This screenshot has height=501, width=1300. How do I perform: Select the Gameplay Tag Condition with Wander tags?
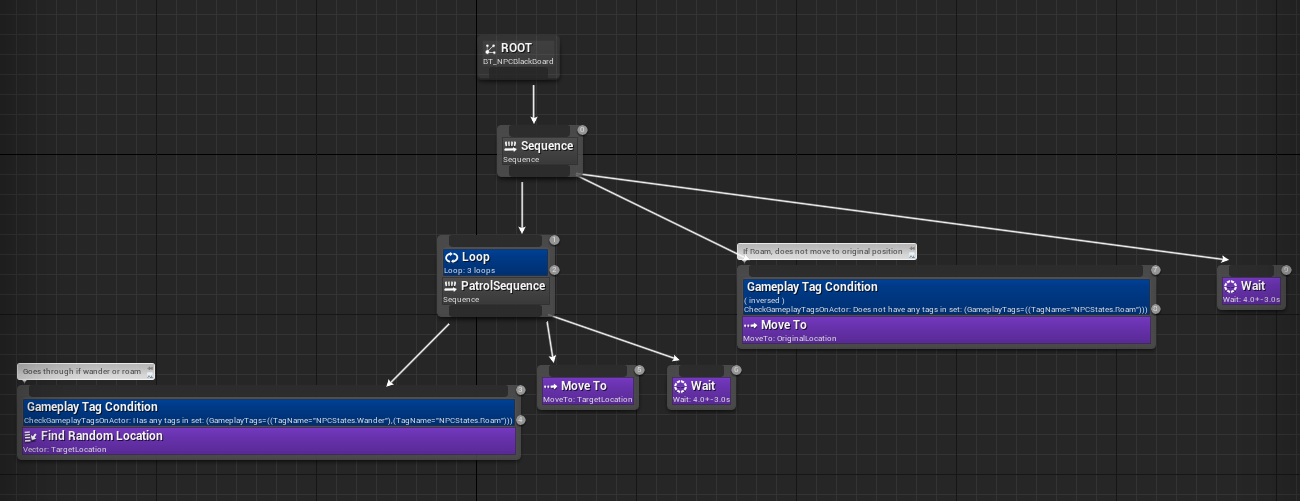[x=268, y=413]
